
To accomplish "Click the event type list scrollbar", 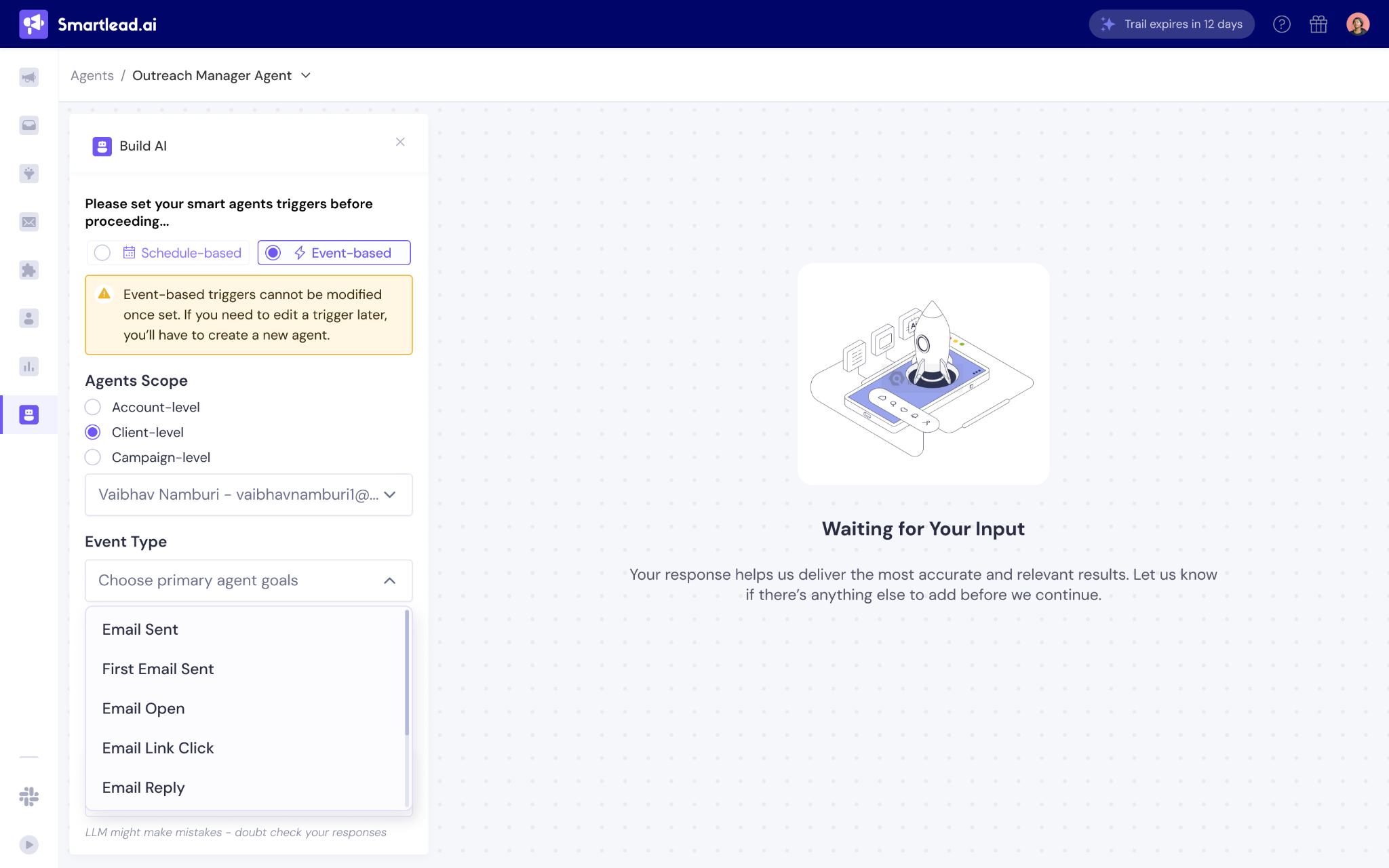I will point(407,673).
